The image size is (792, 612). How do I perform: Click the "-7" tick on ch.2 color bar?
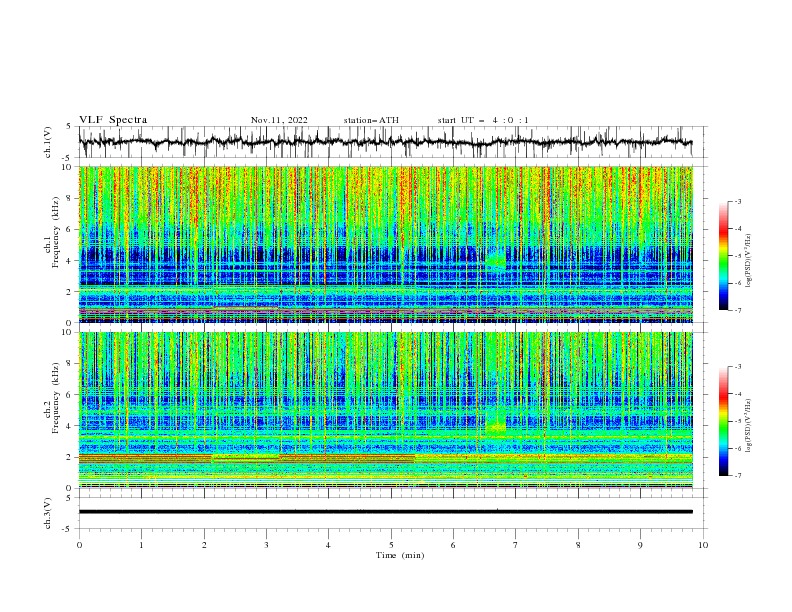tap(737, 475)
